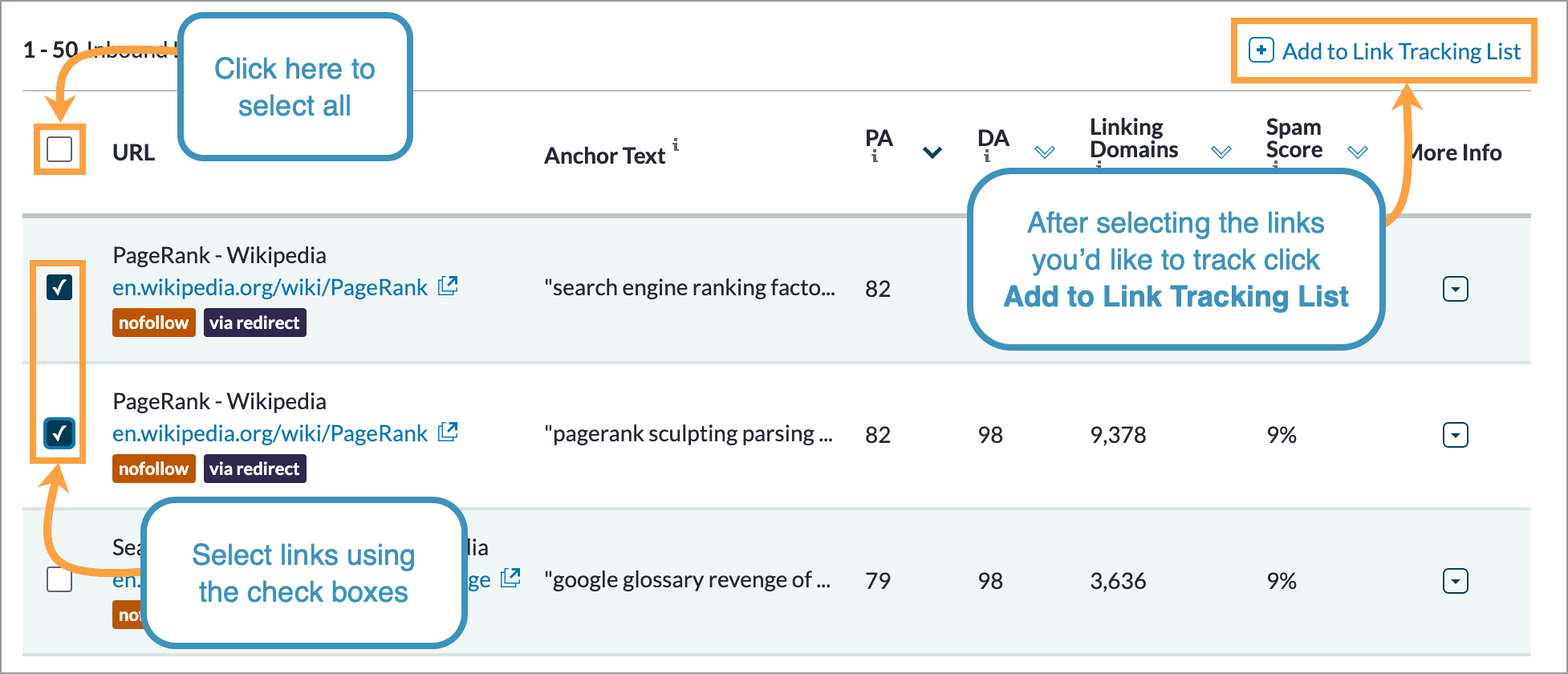This screenshot has height=674, width=1568.
Task: Open second PageRank URL in new tab icon
Action: (x=449, y=432)
